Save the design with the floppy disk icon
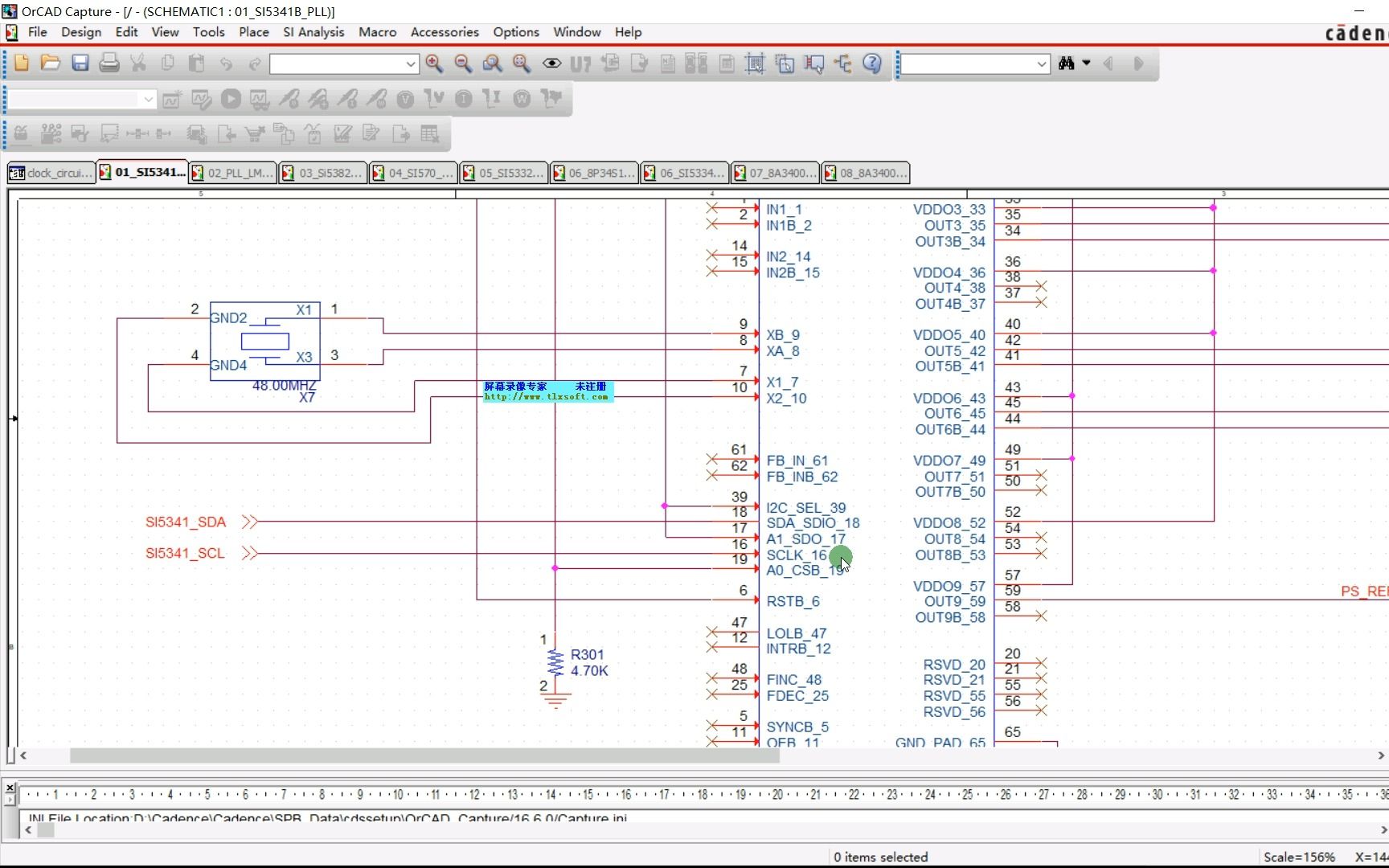 [x=80, y=63]
